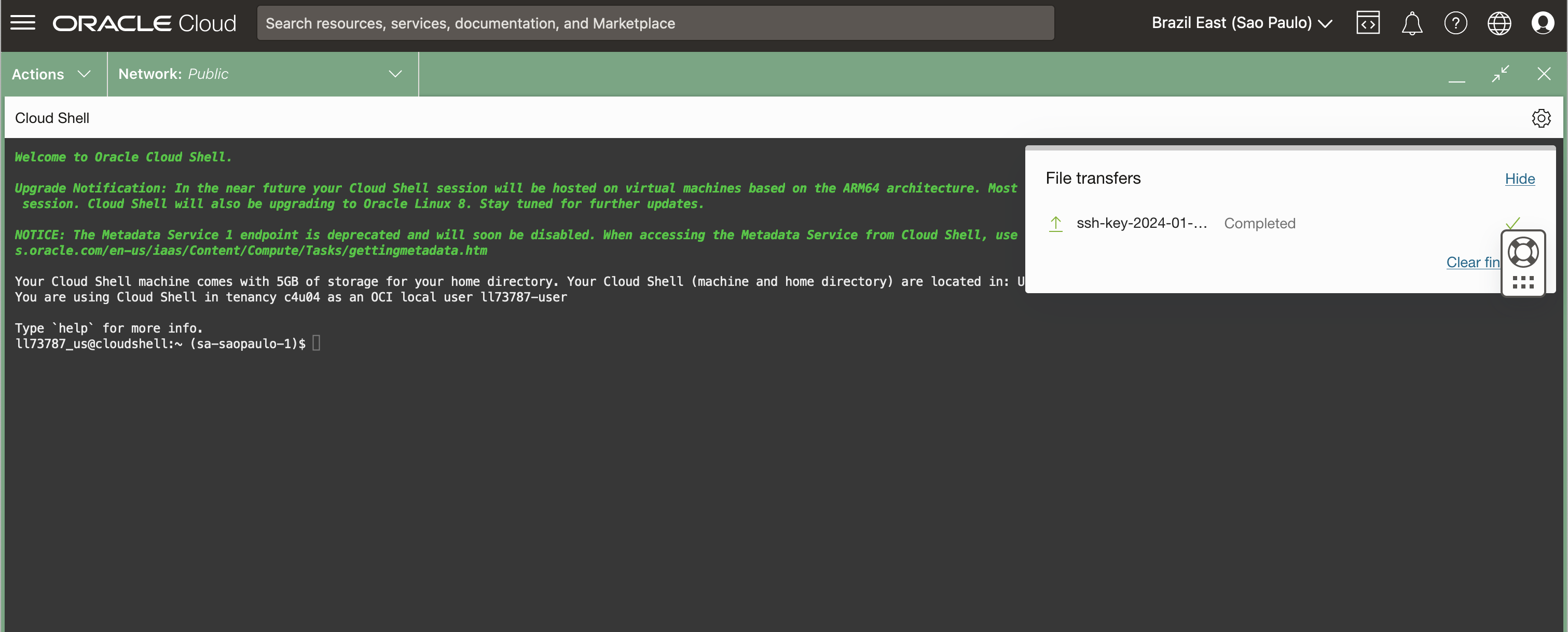Open the user profile avatar menu
This screenshot has width=1568, height=632.
tap(1543, 23)
